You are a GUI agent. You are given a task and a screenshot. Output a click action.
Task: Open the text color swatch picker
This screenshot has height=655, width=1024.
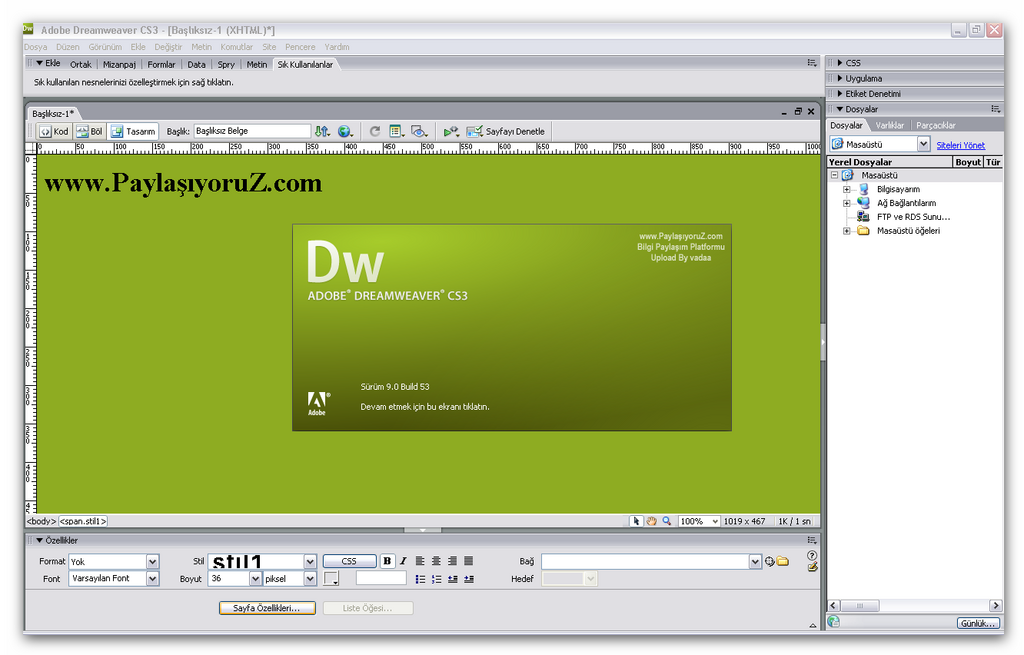pyautogui.click(x=331, y=579)
